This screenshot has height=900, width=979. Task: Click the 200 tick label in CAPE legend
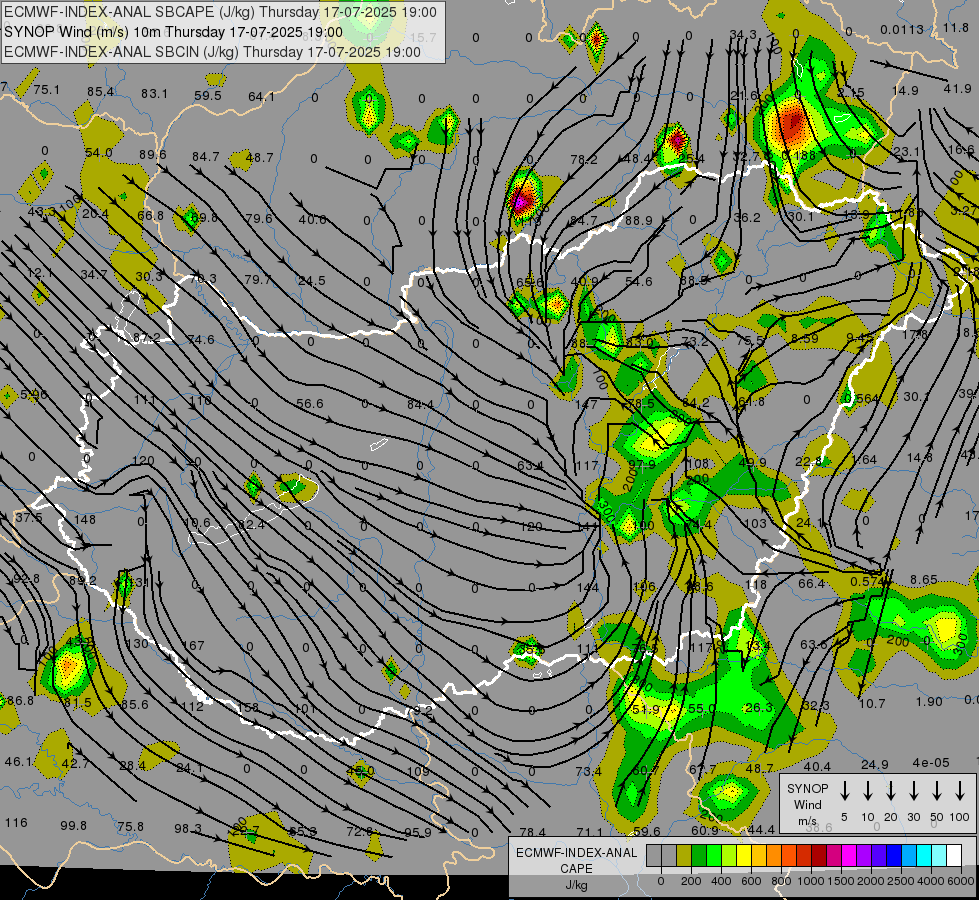pos(691,881)
